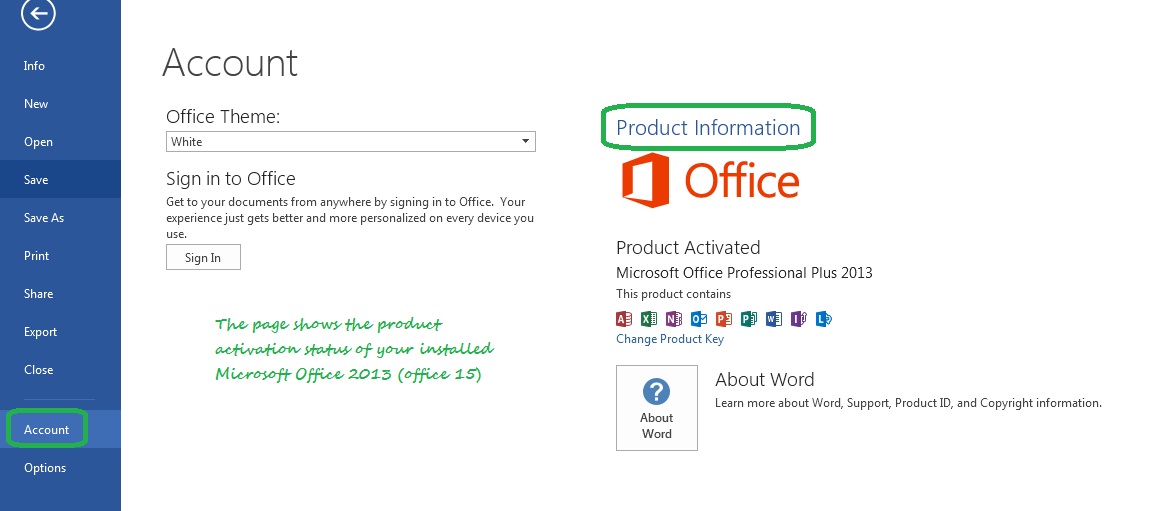Choose Close in the sidebar

coord(61,369)
